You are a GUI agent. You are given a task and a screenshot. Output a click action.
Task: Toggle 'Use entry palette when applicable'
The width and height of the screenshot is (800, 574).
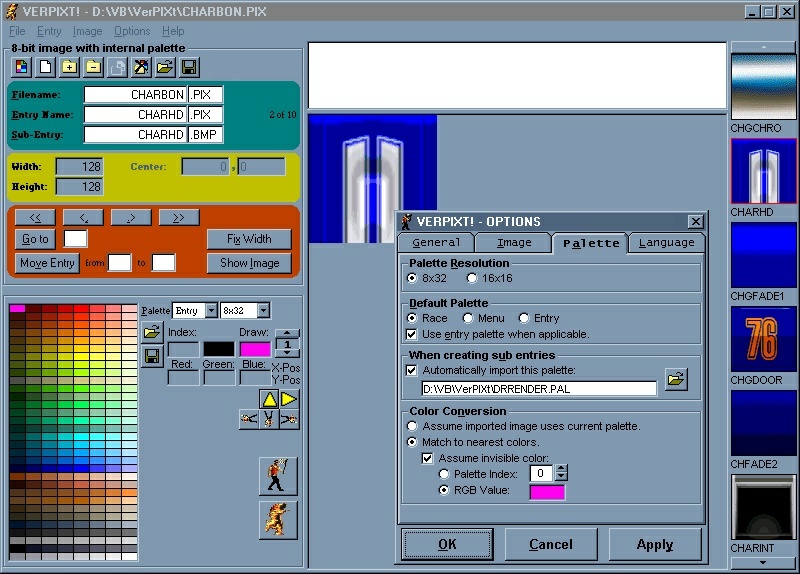412,334
